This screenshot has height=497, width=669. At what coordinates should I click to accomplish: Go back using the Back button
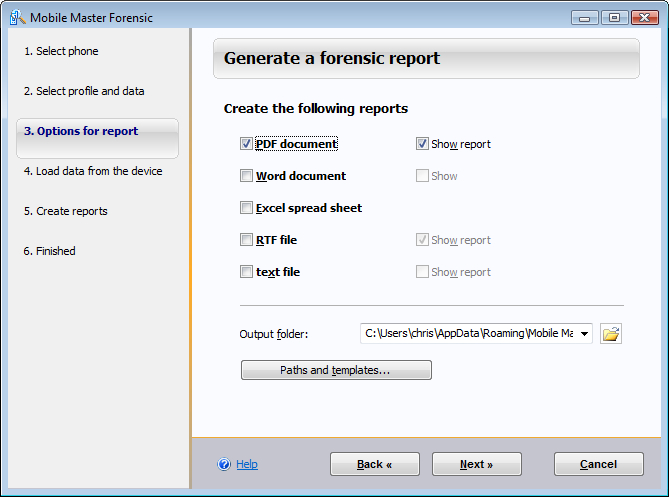point(375,464)
